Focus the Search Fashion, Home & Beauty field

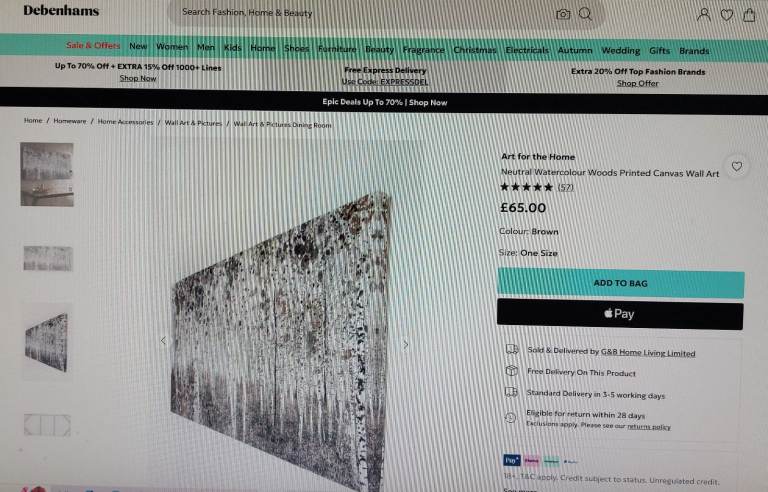[362, 13]
